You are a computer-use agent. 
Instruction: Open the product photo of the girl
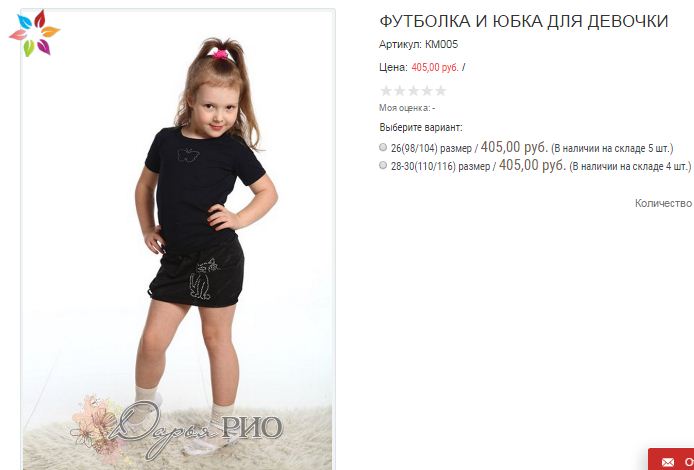178,239
